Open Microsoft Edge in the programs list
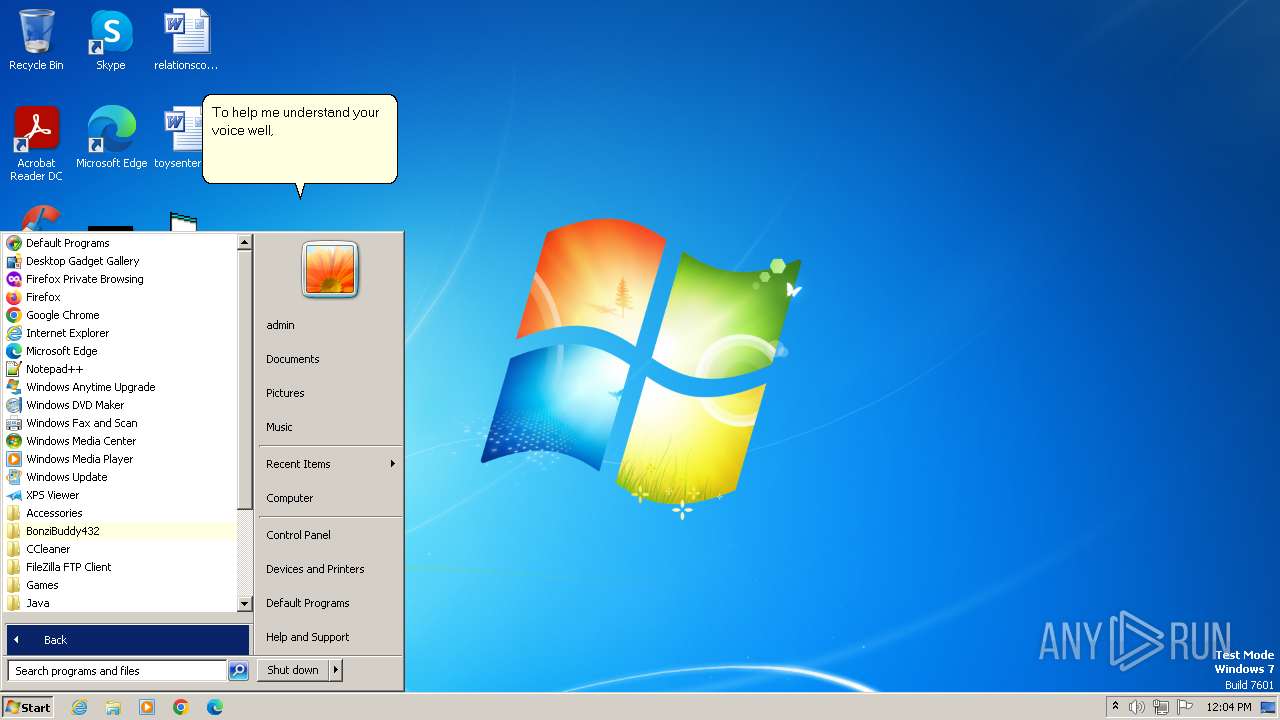Viewport: 1280px width, 720px height. [x=121, y=351]
